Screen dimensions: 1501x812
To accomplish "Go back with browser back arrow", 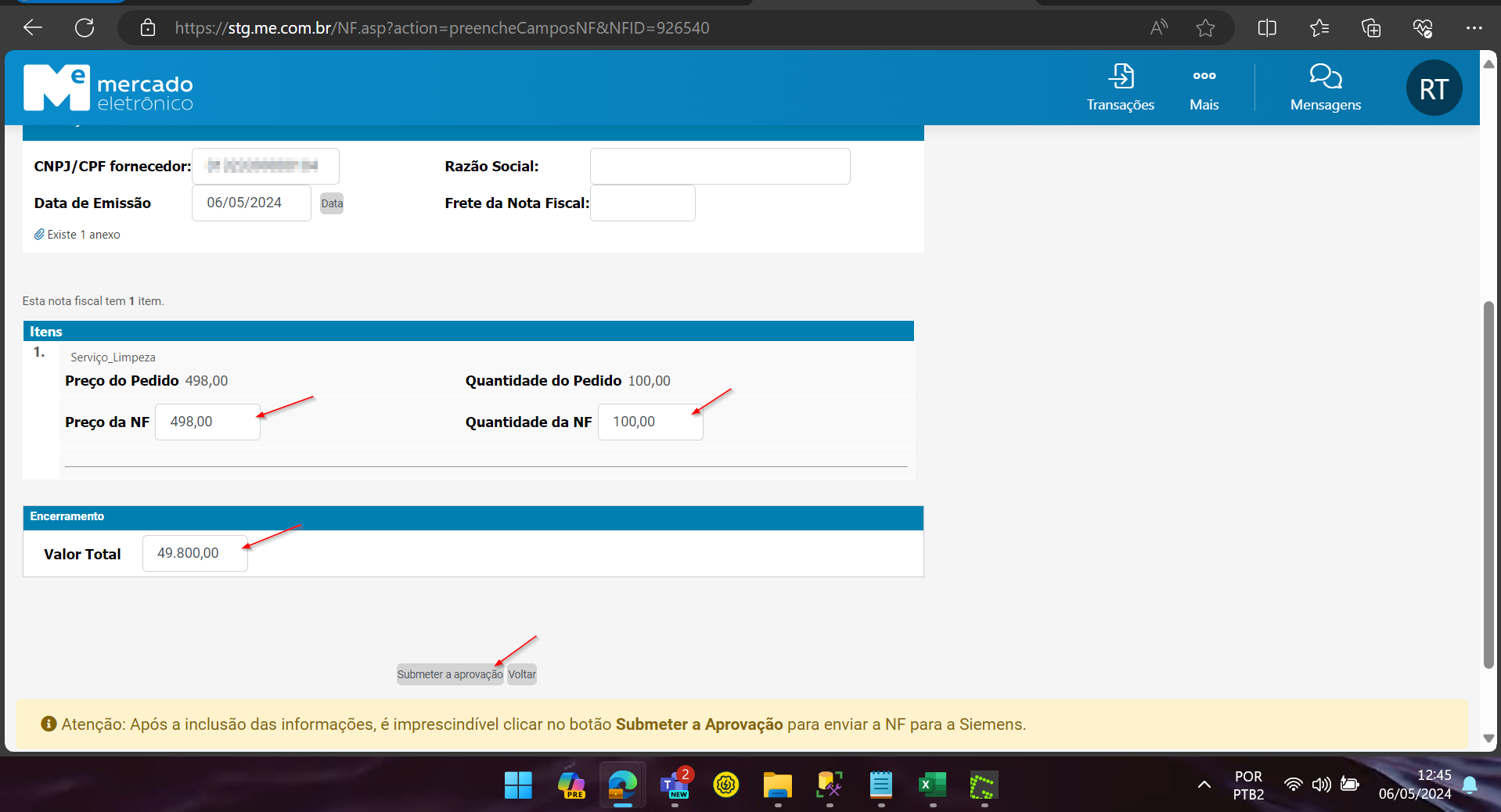I will [33, 28].
